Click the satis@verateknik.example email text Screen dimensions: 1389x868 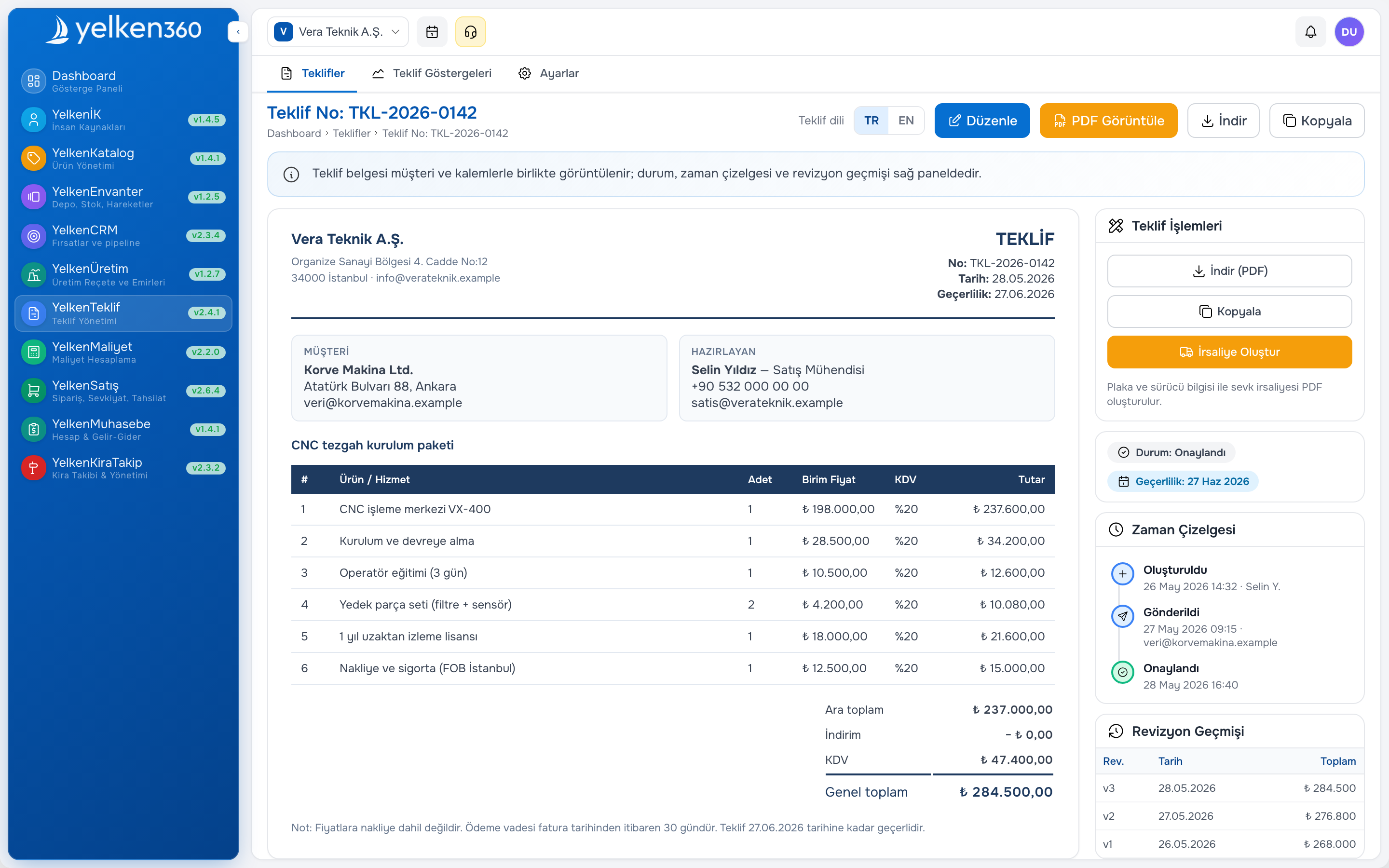point(767,403)
